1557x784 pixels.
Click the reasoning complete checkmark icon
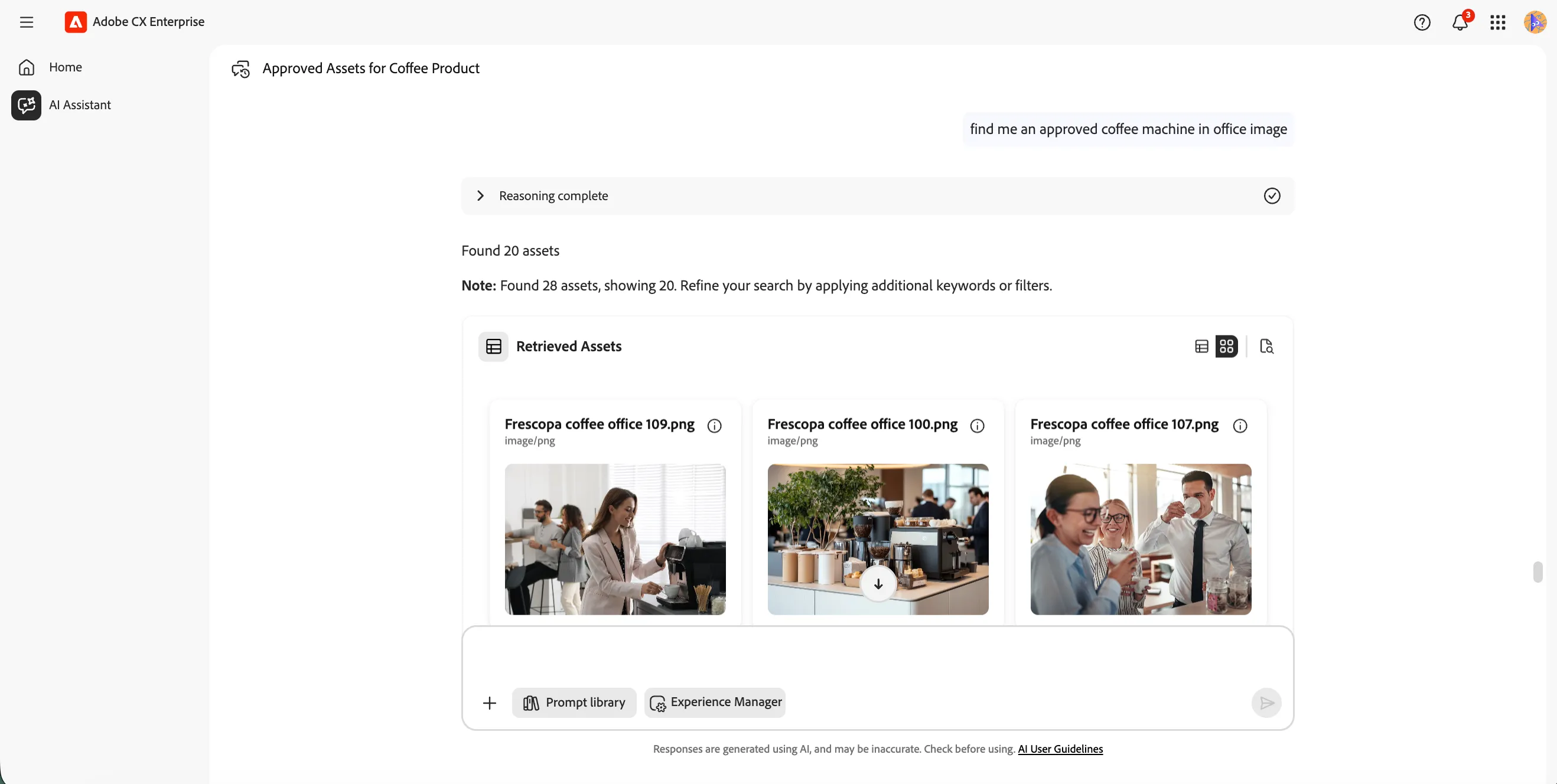[x=1272, y=195]
